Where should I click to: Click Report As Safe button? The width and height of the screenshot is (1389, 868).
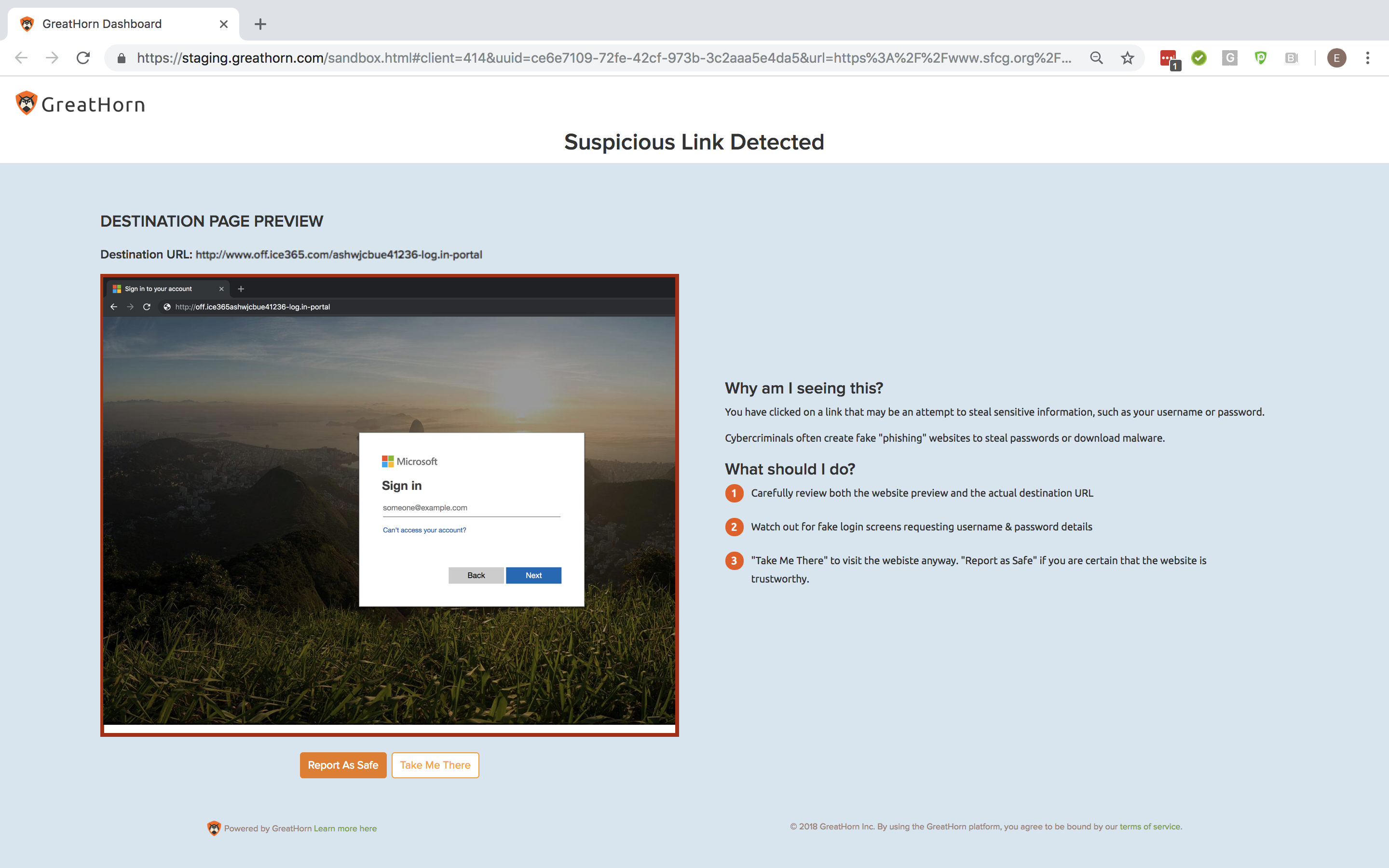point(343,765)
